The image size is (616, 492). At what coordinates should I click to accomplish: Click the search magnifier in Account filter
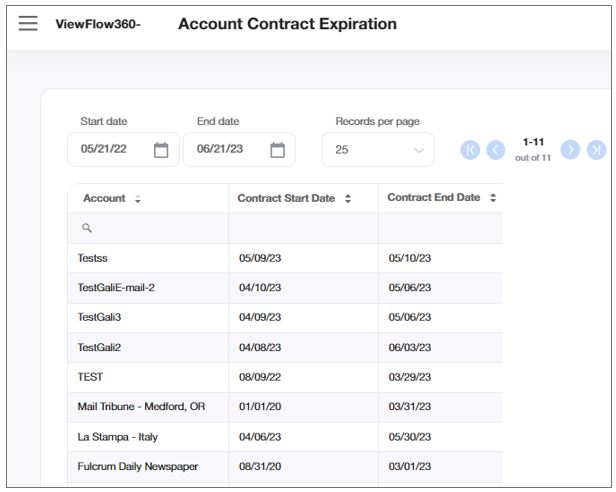click(x=87, y=228)
